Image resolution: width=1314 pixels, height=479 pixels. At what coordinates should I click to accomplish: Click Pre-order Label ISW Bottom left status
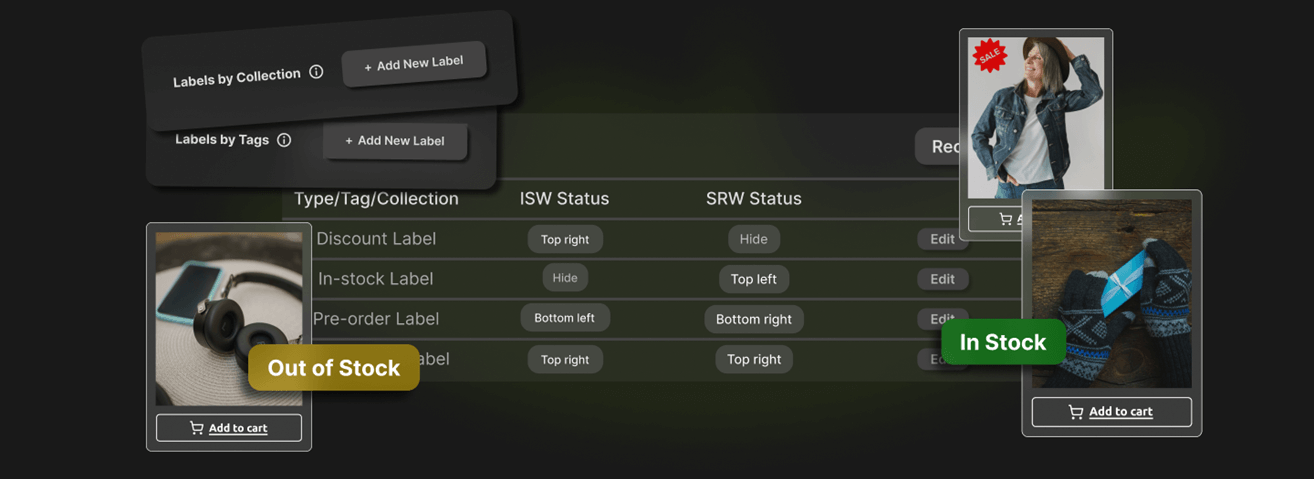click(565, 318)
